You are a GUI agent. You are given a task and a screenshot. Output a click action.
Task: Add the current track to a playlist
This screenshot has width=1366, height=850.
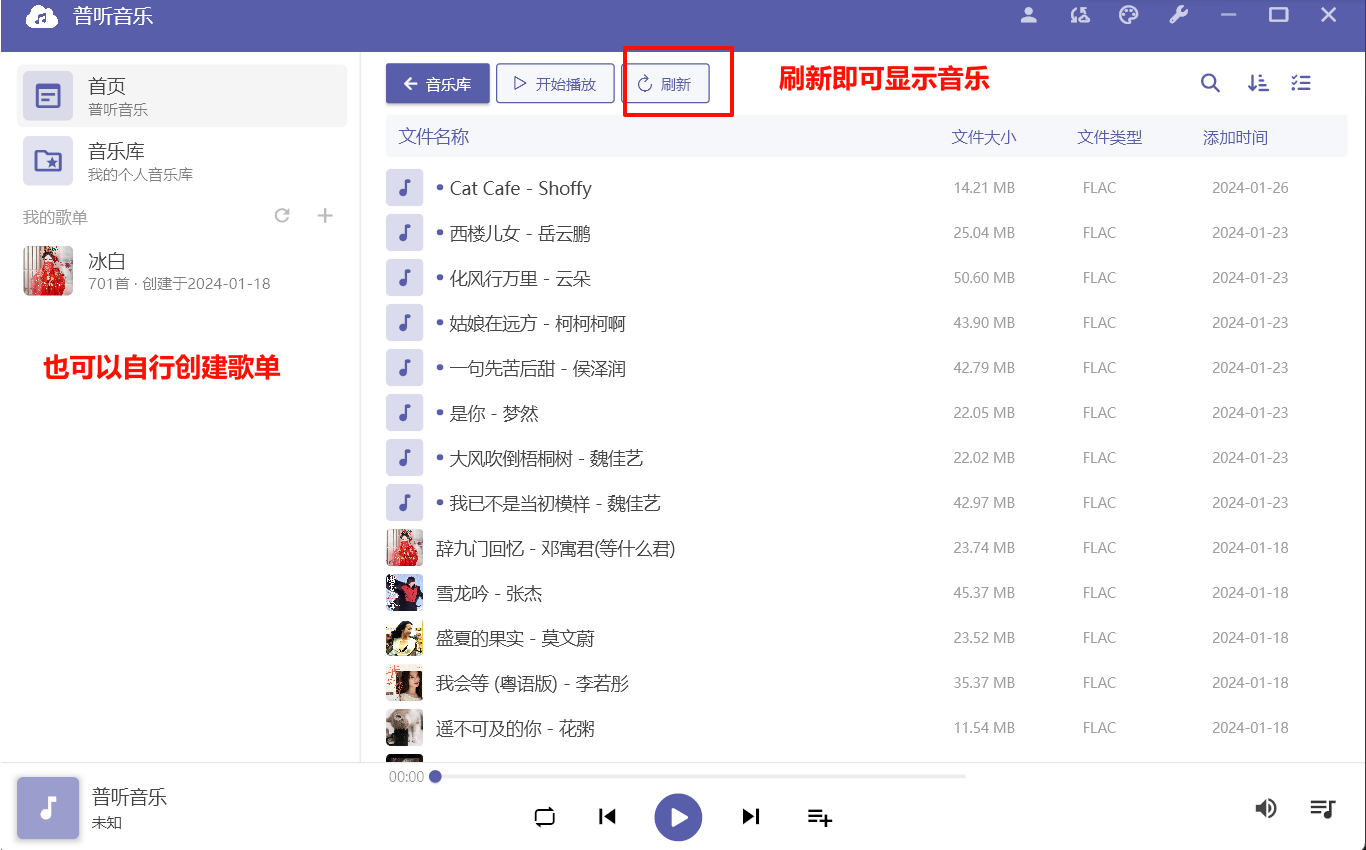[819, 817]
